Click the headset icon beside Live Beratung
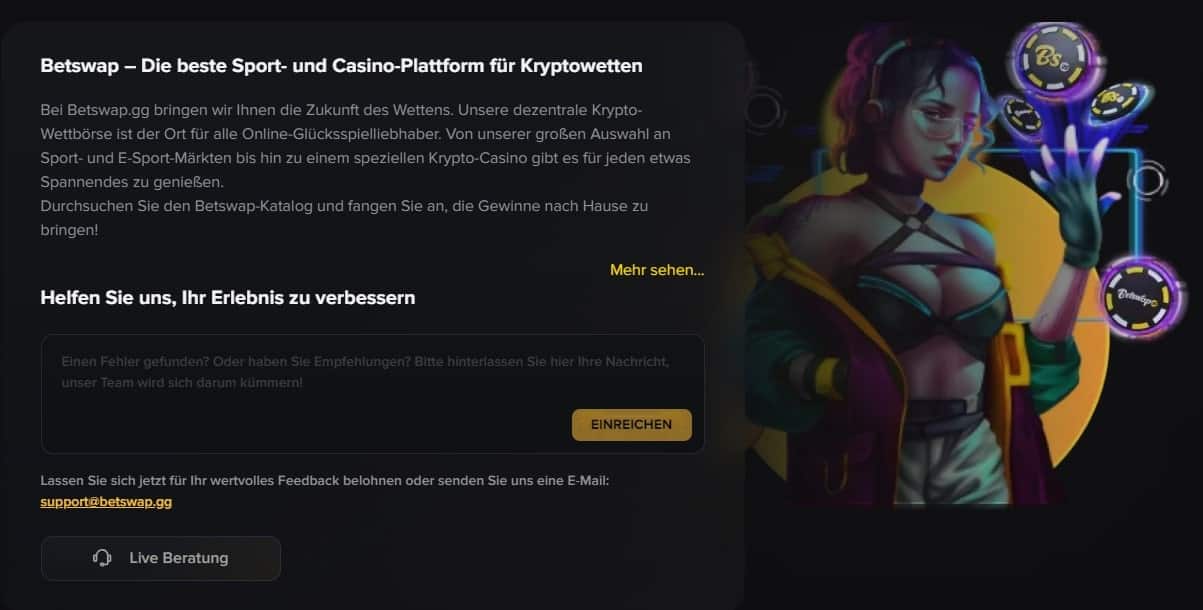 coord(102,558)
